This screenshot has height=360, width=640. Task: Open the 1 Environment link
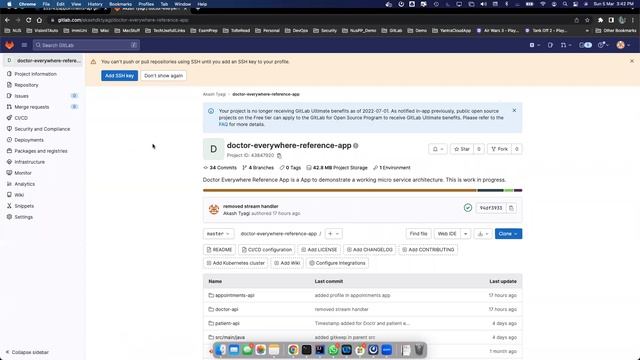pos(392,168)
